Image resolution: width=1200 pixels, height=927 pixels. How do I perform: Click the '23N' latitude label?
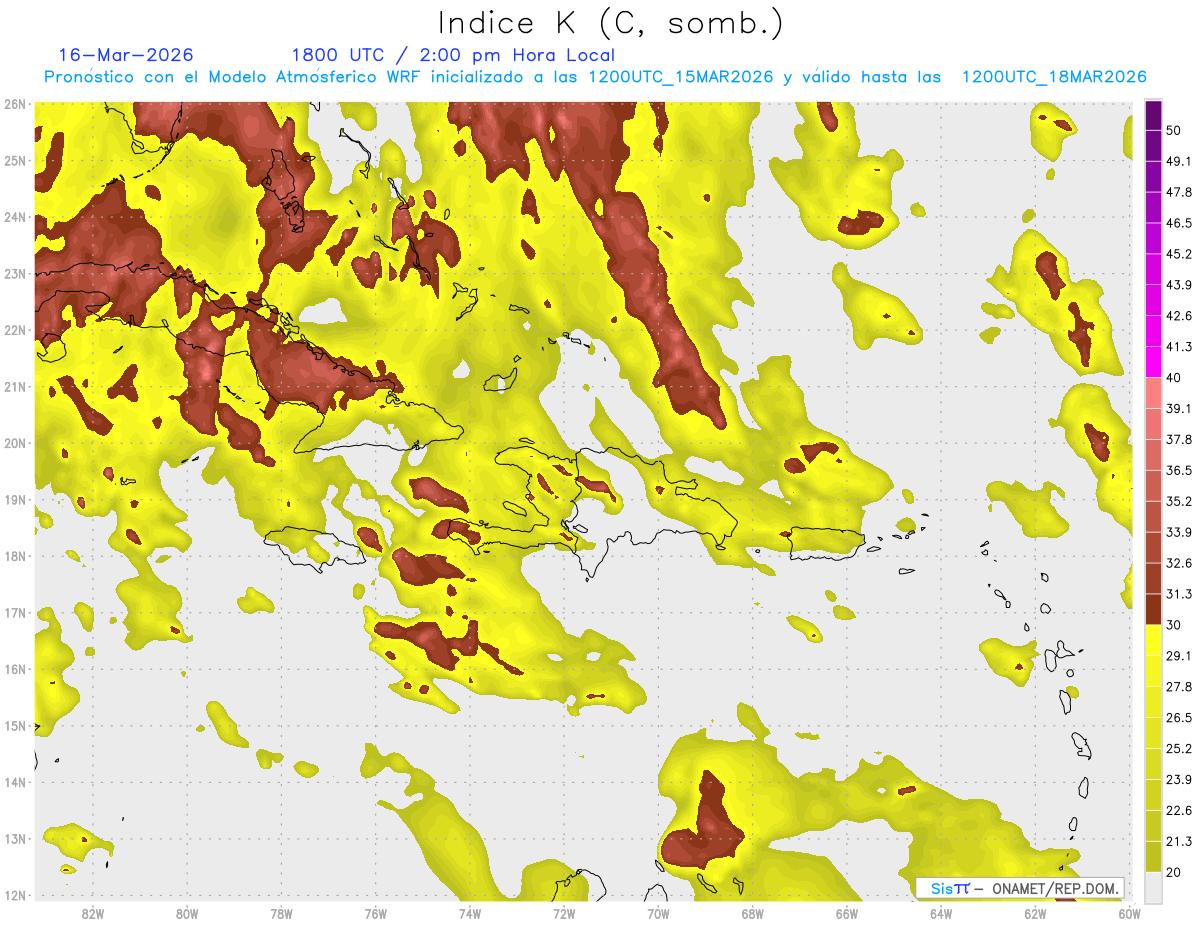click(x=15, y=274)
